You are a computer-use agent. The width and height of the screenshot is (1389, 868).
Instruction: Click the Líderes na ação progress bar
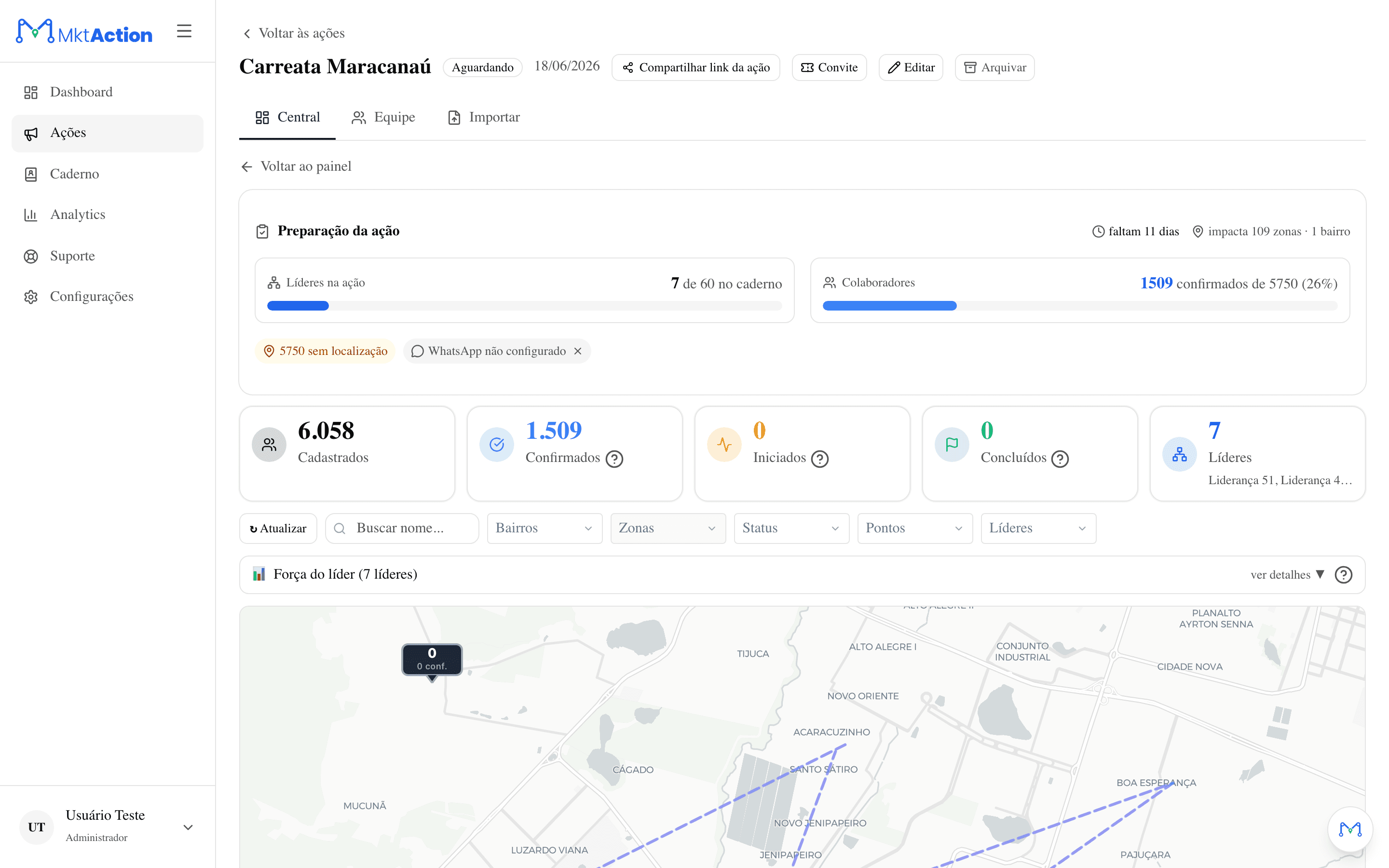point(525,306)
